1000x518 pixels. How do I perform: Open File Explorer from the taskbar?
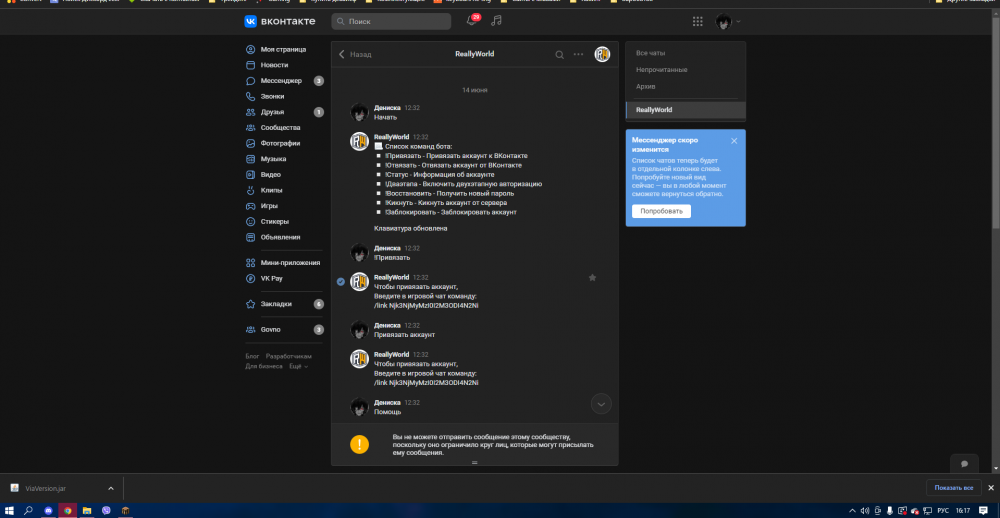(x=87, y=511)
